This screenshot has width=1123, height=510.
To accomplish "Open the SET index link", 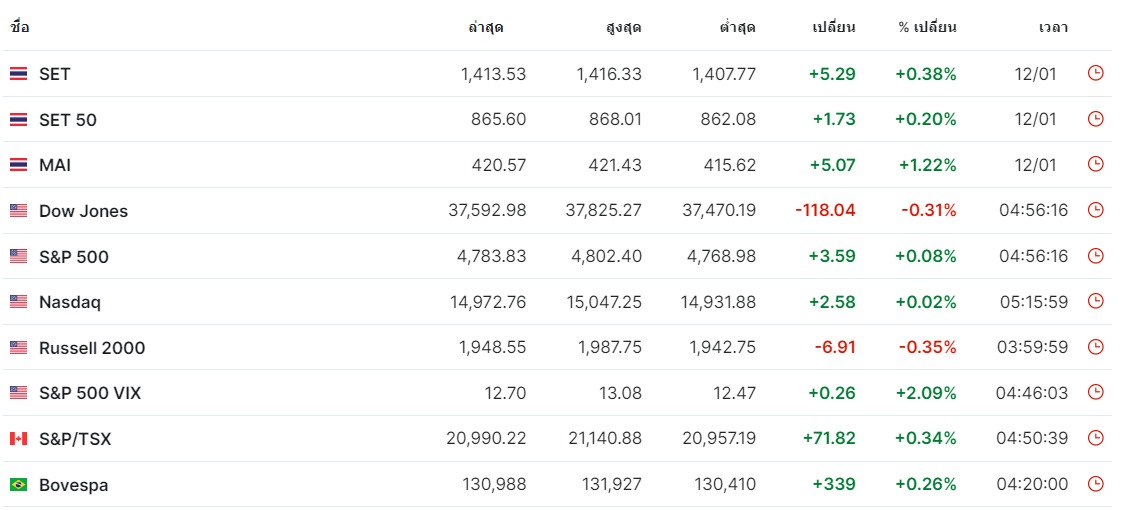I will [x=54, y=74].
